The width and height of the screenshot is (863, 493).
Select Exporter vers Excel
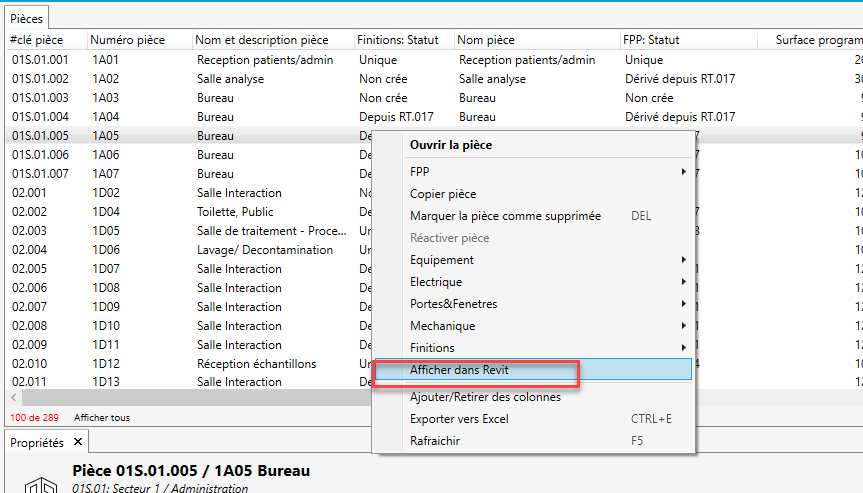pyautogui.click(x=459, y=419)
